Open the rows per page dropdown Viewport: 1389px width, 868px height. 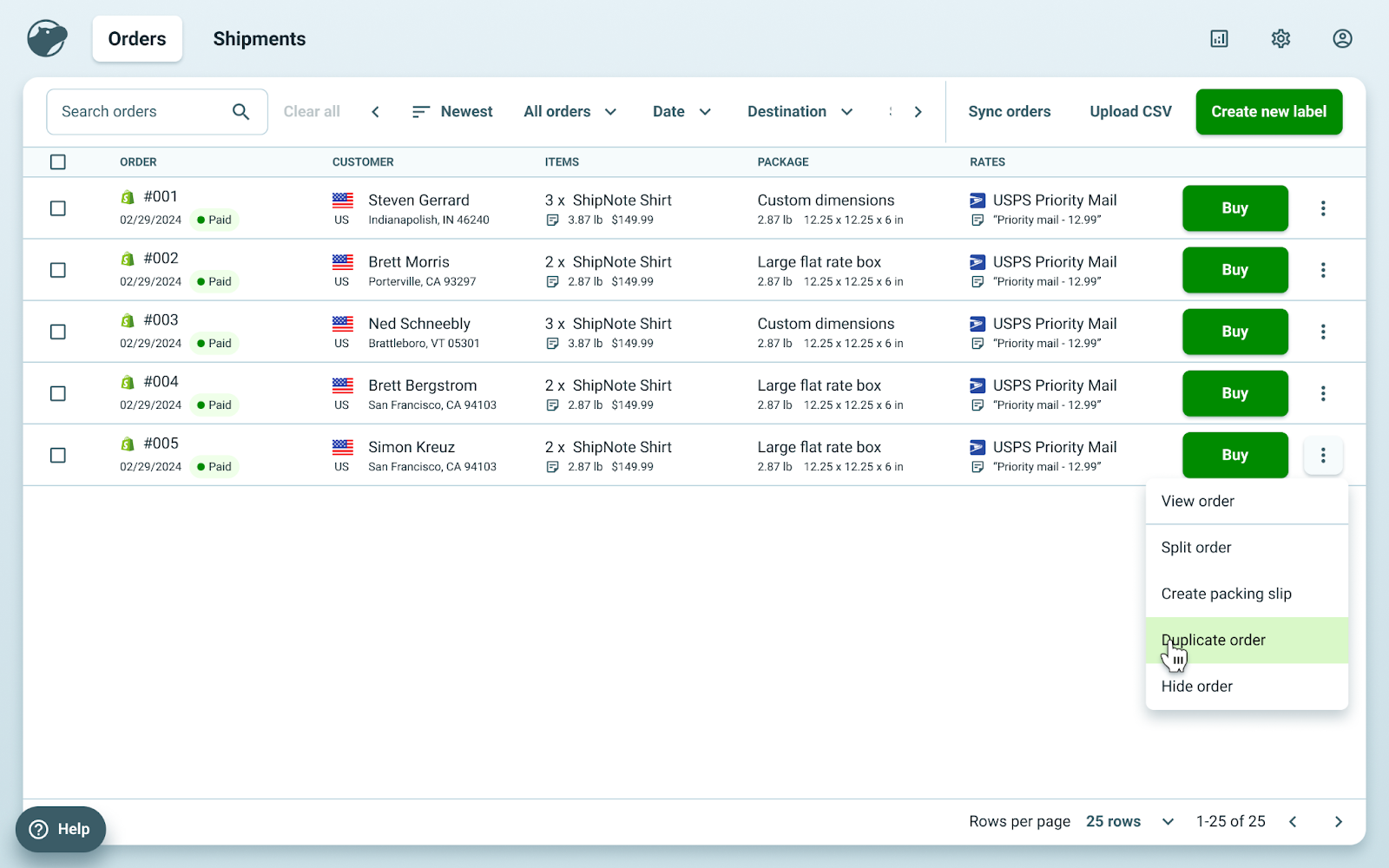click(1130, 822)
